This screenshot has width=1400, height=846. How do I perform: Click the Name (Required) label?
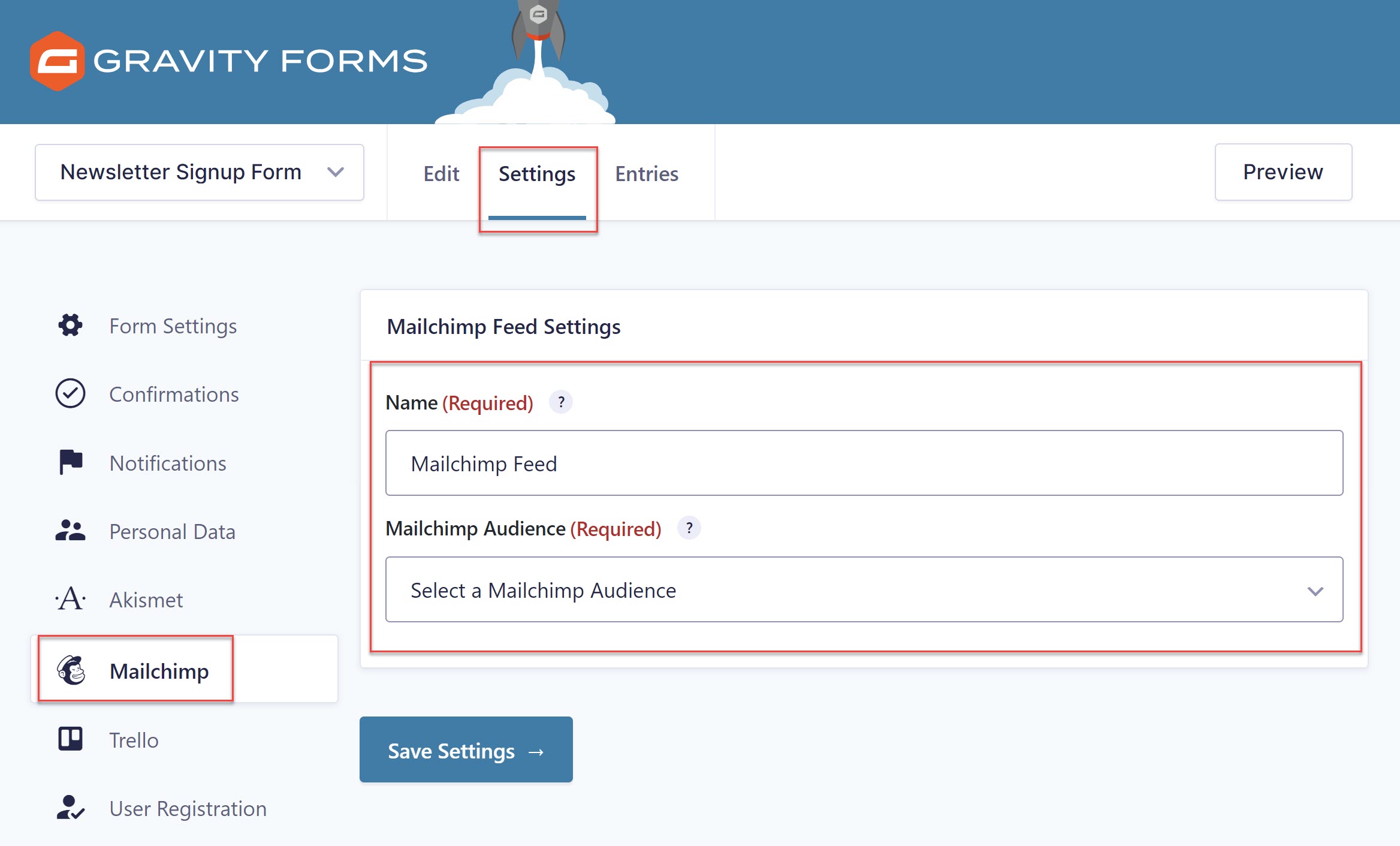[x=459, y=403]
